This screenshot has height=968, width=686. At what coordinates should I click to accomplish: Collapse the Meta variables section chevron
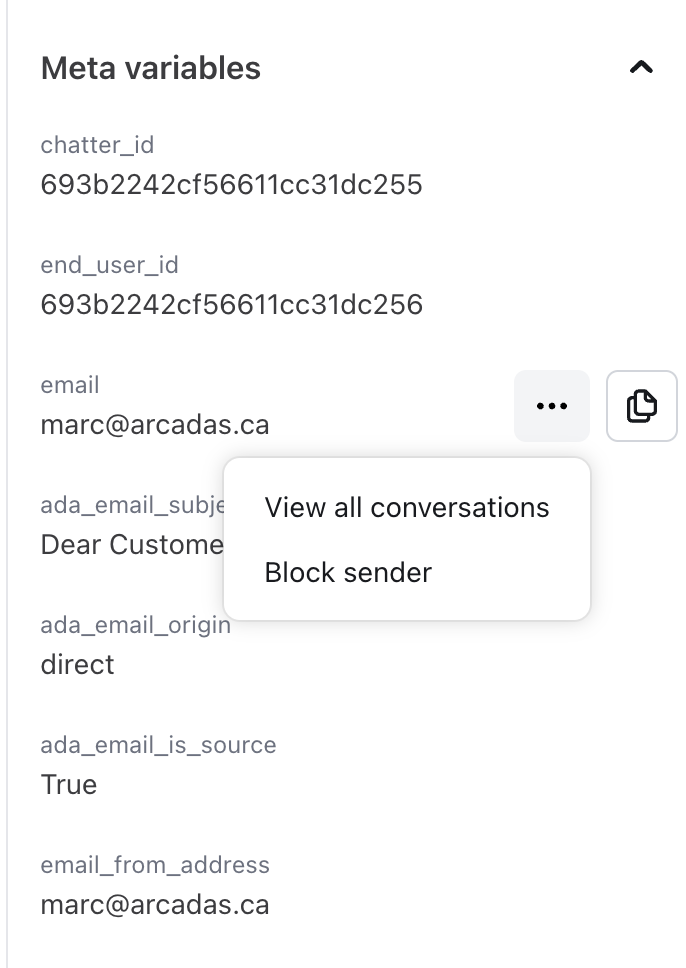pos(641,68)
